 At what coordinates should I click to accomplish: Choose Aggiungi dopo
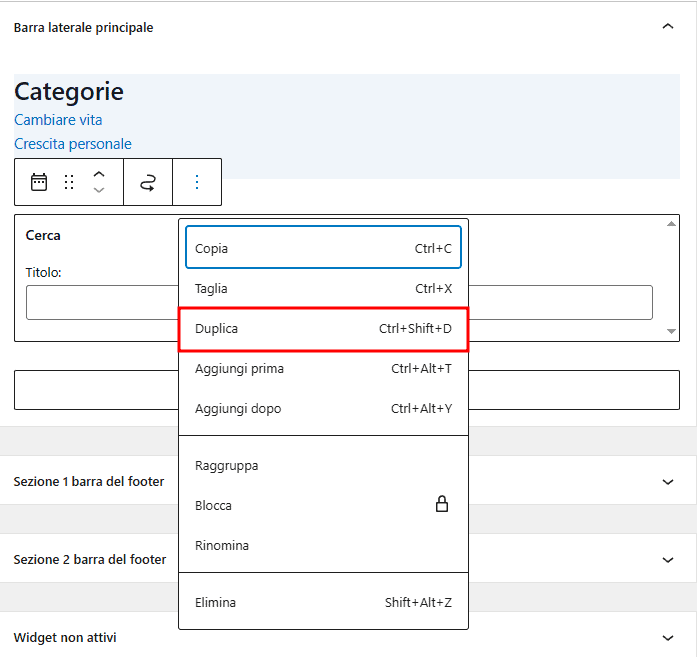(323, 409)
